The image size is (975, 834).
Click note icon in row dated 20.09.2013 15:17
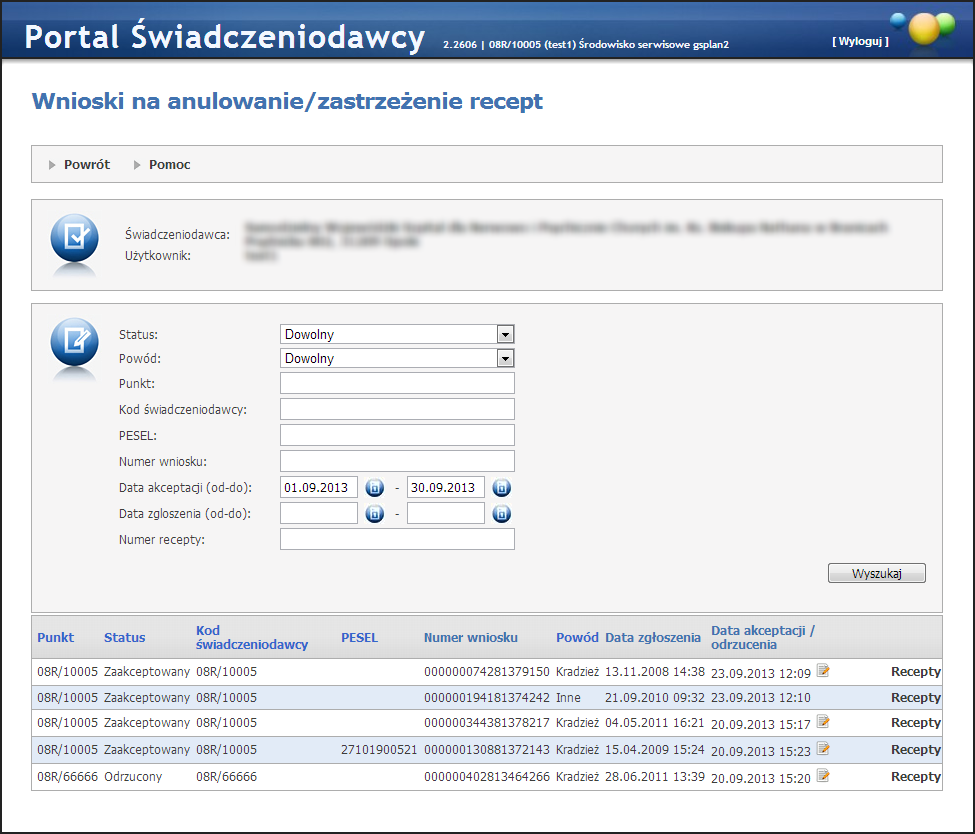(823, 722)
